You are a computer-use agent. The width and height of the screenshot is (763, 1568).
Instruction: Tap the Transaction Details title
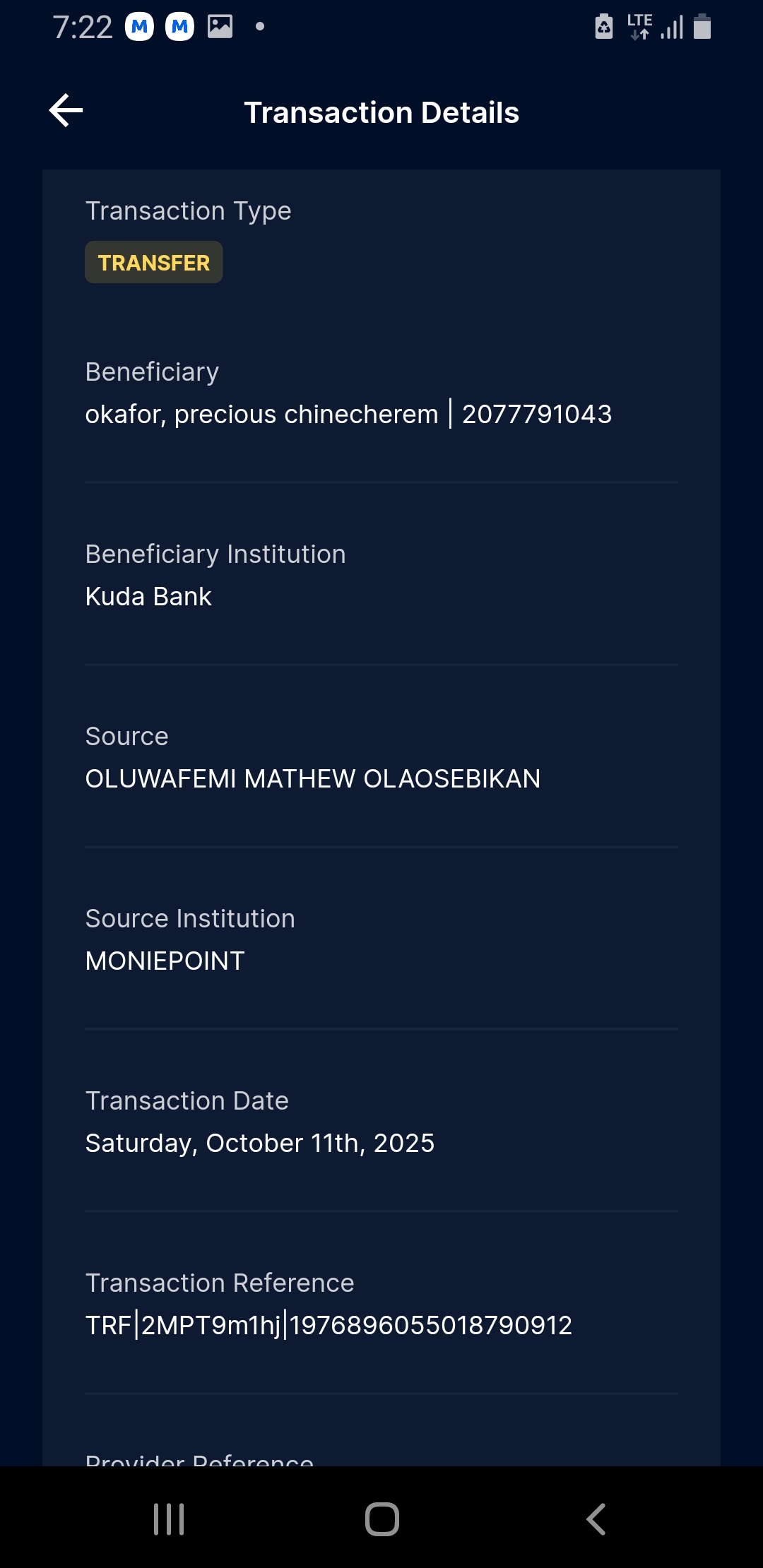coord(381,113)
